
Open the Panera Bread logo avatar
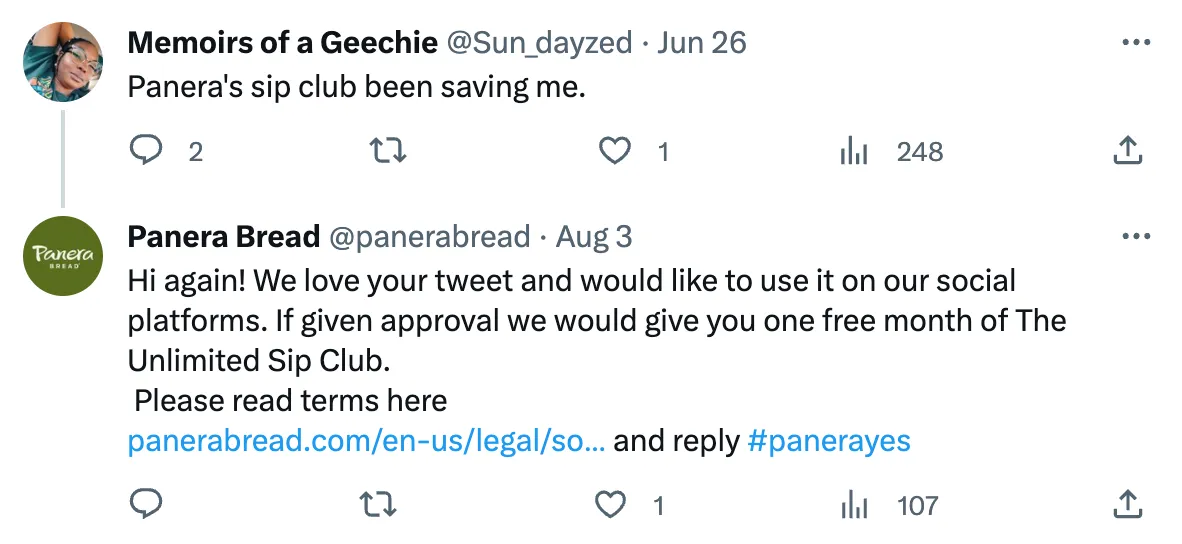point(63,256)
